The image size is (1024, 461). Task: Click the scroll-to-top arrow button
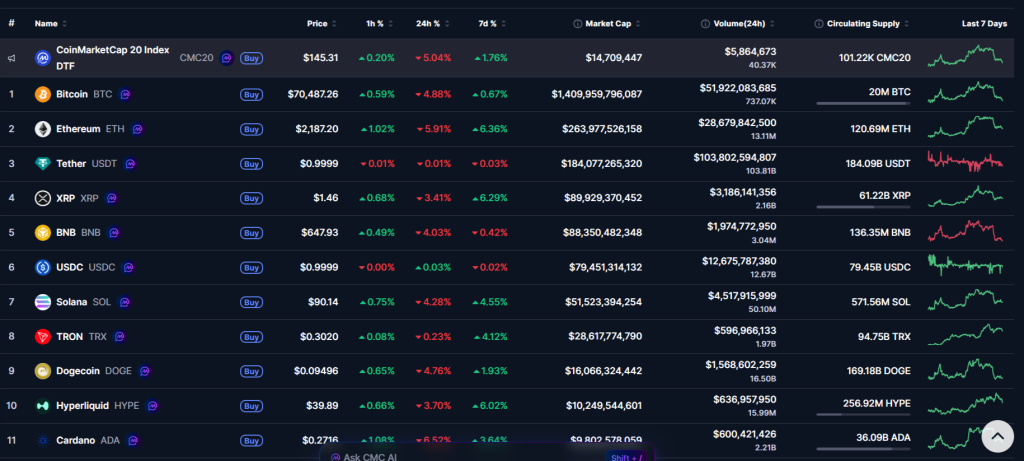pos(997,435)
